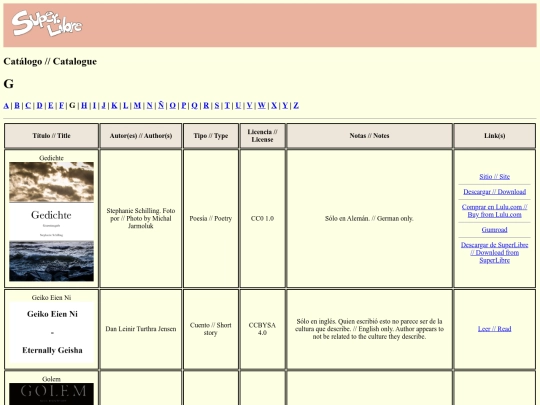Click Descargar de SuperLibre download link
This screenshot has width=540, height=405.
(495, 252)
